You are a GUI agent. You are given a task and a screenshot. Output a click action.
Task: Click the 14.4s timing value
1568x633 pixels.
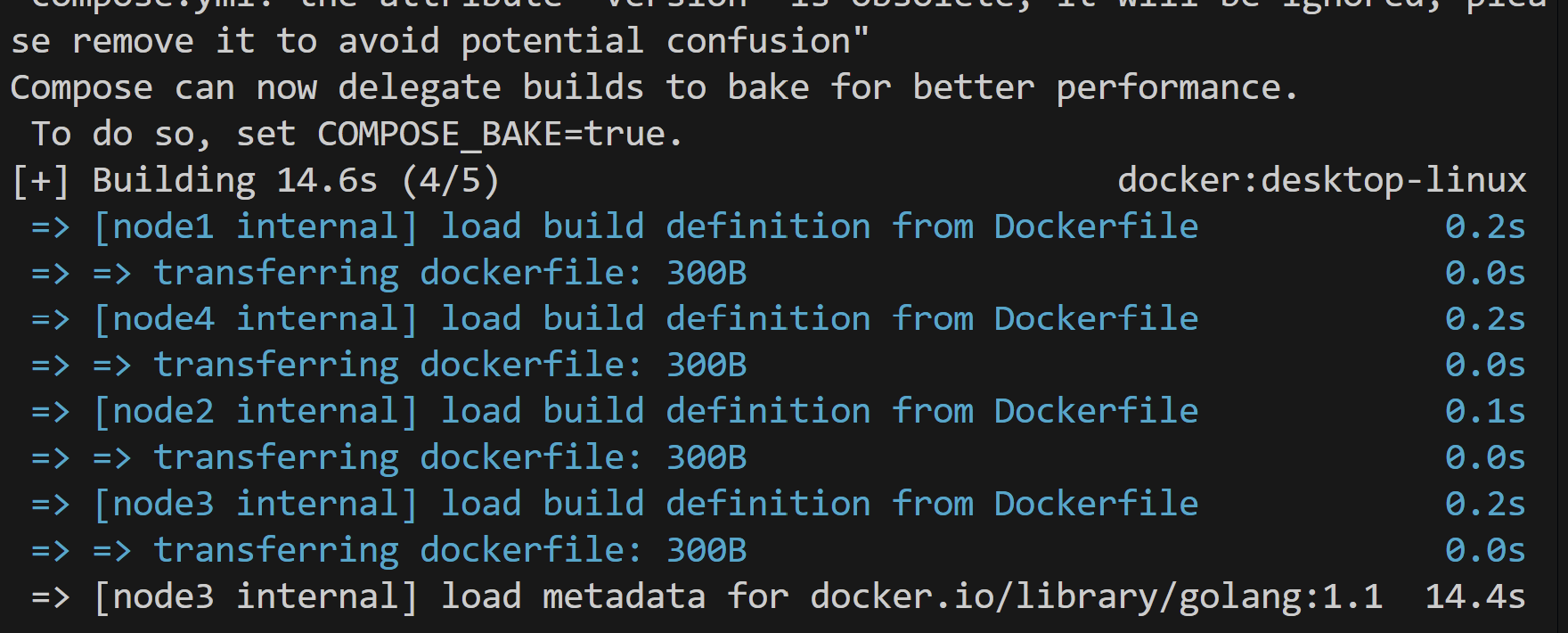1475,596
